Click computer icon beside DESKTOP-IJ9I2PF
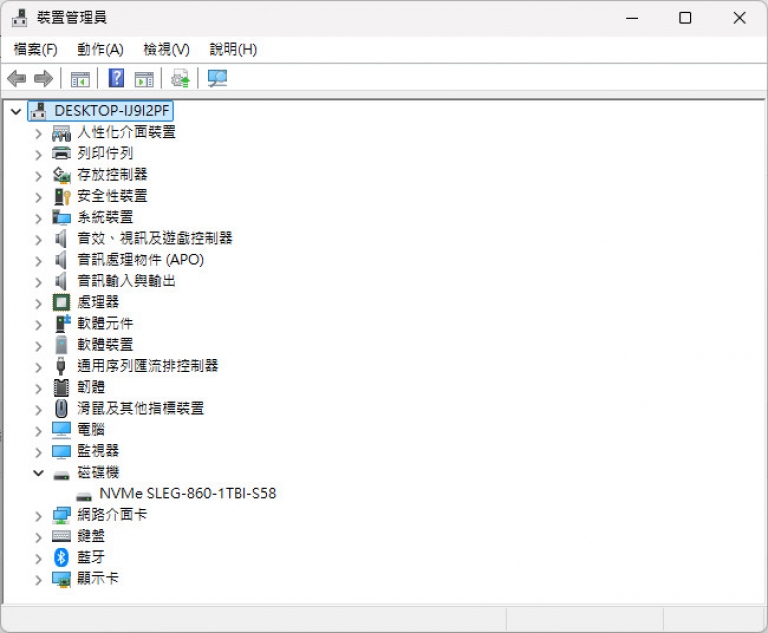Screen dimensions: 768x633 click(39, 111)
